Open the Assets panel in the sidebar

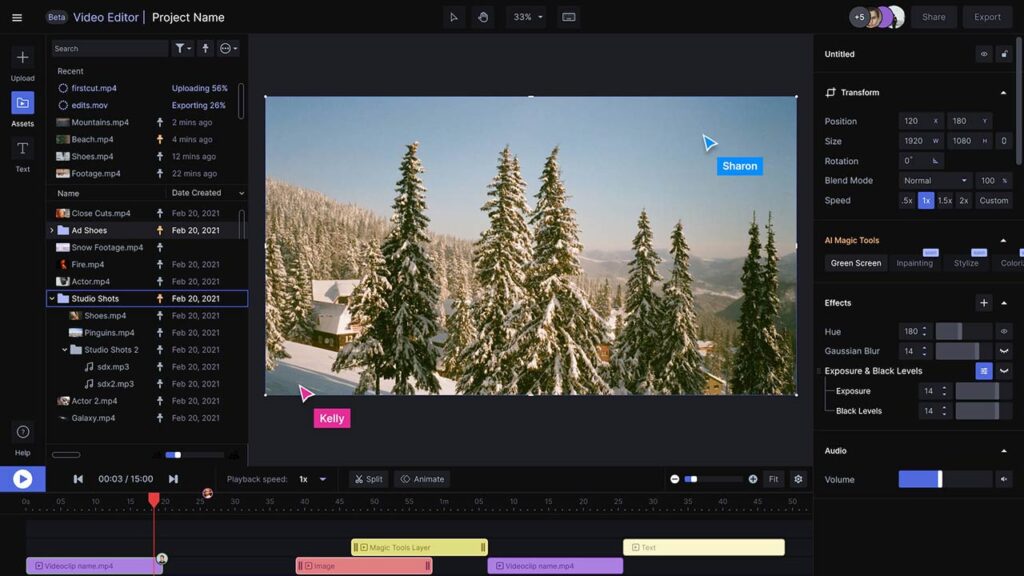(x=22, y=103)
